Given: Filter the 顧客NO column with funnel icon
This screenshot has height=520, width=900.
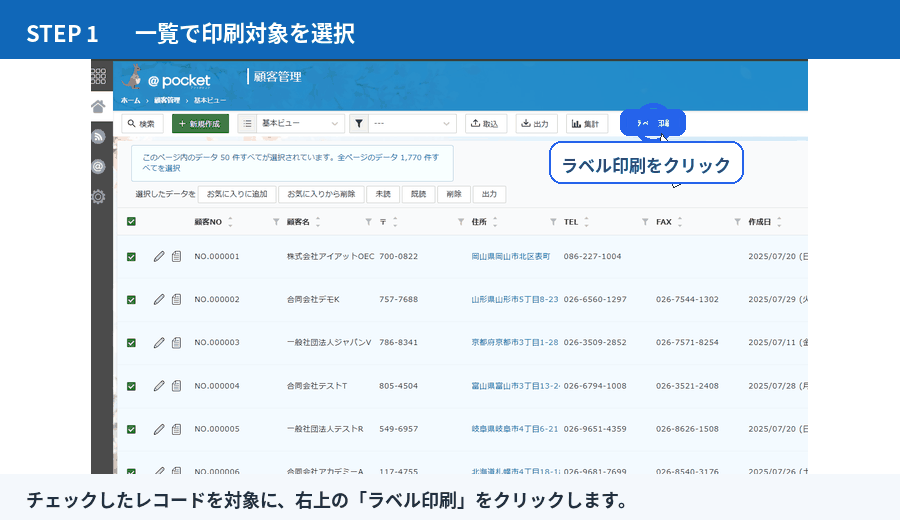Looking at the screenshot, I should 276,222.
